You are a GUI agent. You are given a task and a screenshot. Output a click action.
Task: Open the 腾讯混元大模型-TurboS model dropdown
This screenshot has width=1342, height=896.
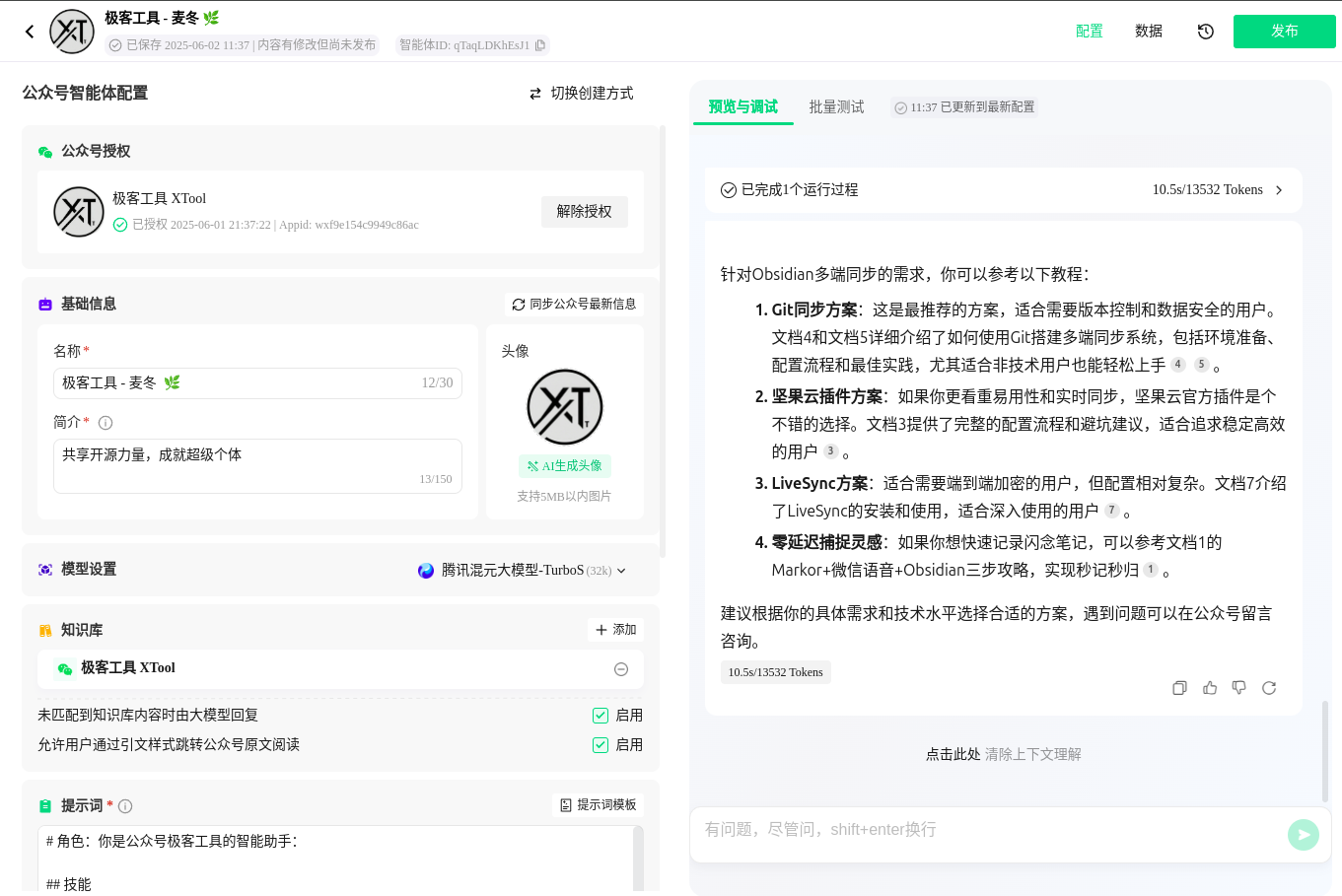523,571
